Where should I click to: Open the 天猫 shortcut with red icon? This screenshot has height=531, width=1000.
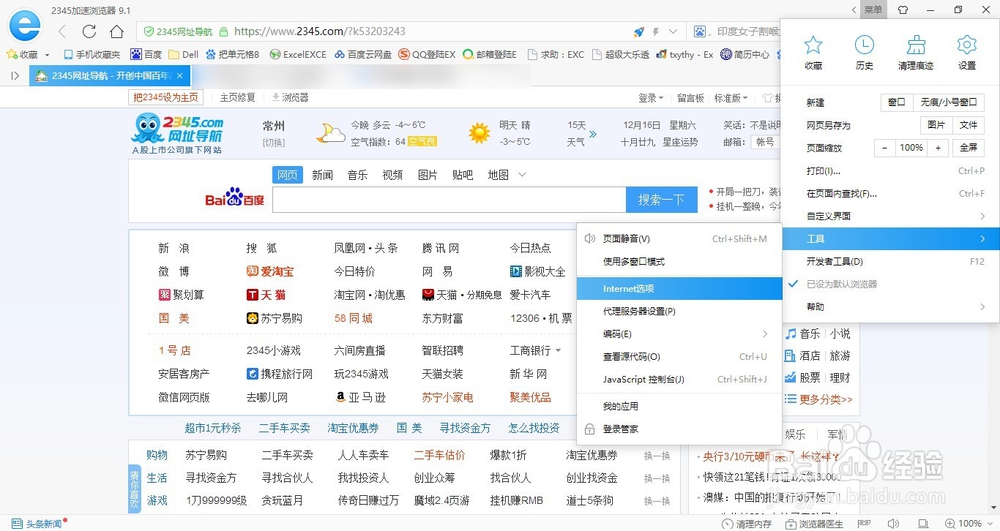(266, 295)
